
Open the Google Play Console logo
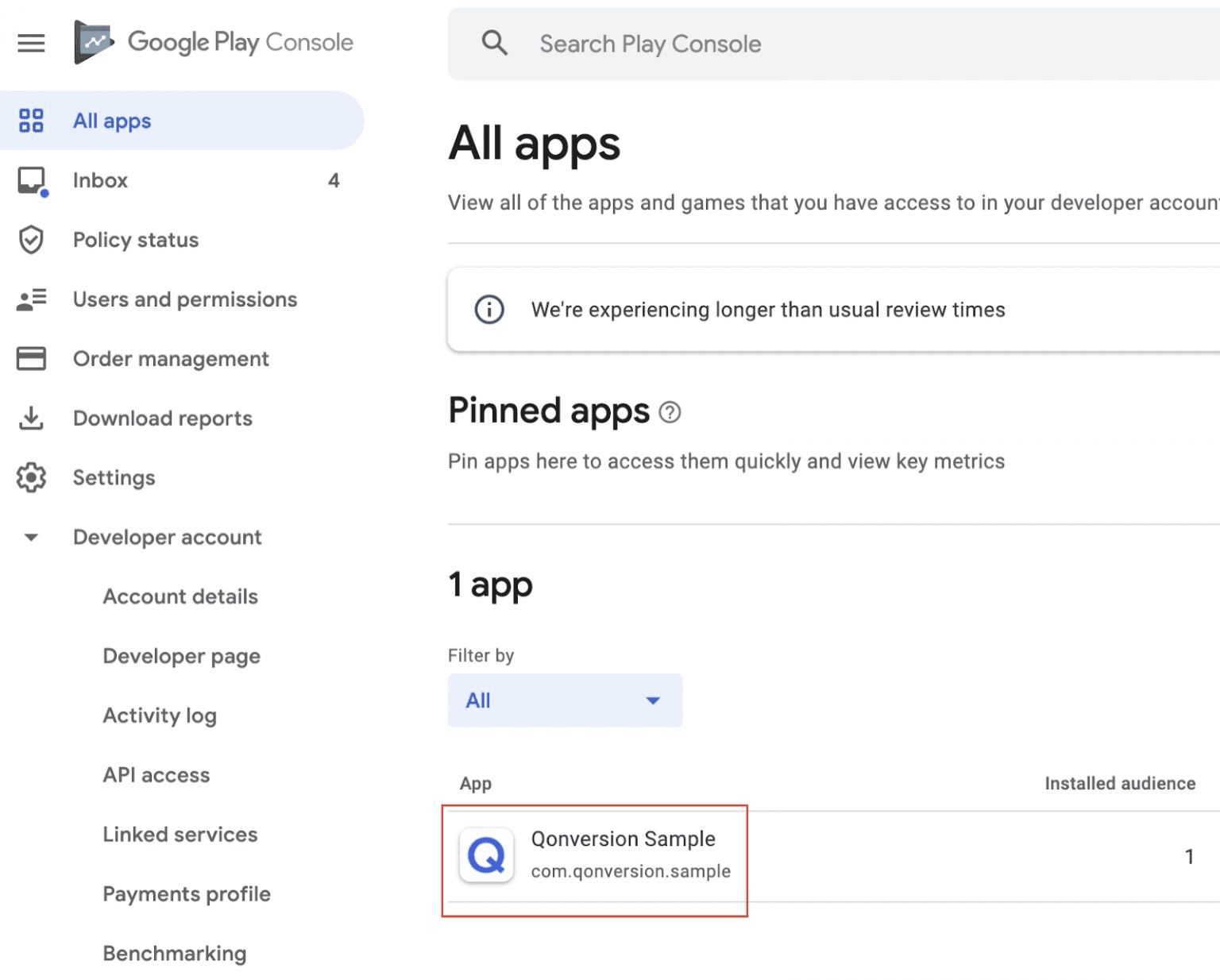[x=212, y=42]
